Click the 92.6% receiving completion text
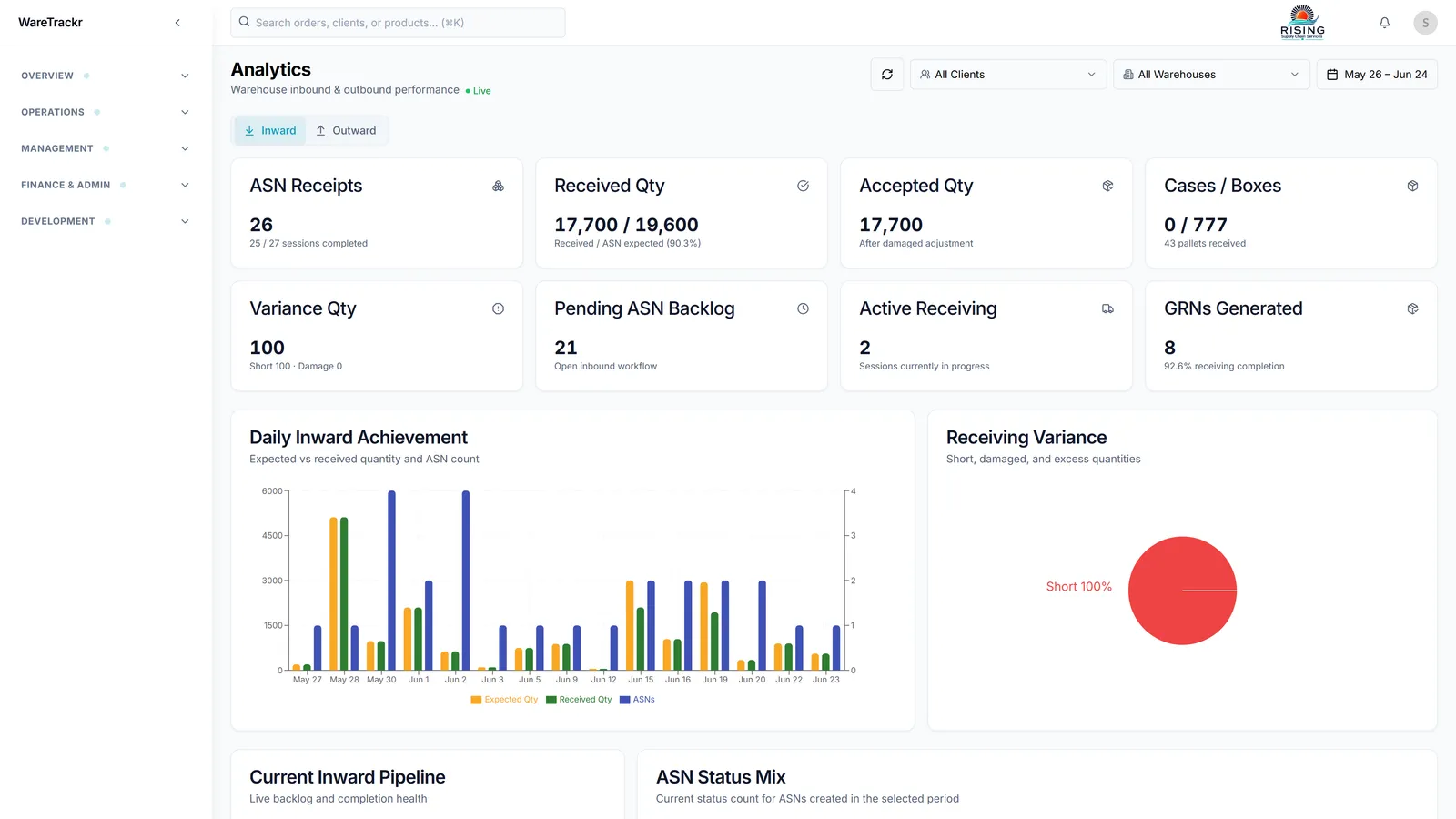This screenshot has height=819, width=1456. [x=1224, y=367]
